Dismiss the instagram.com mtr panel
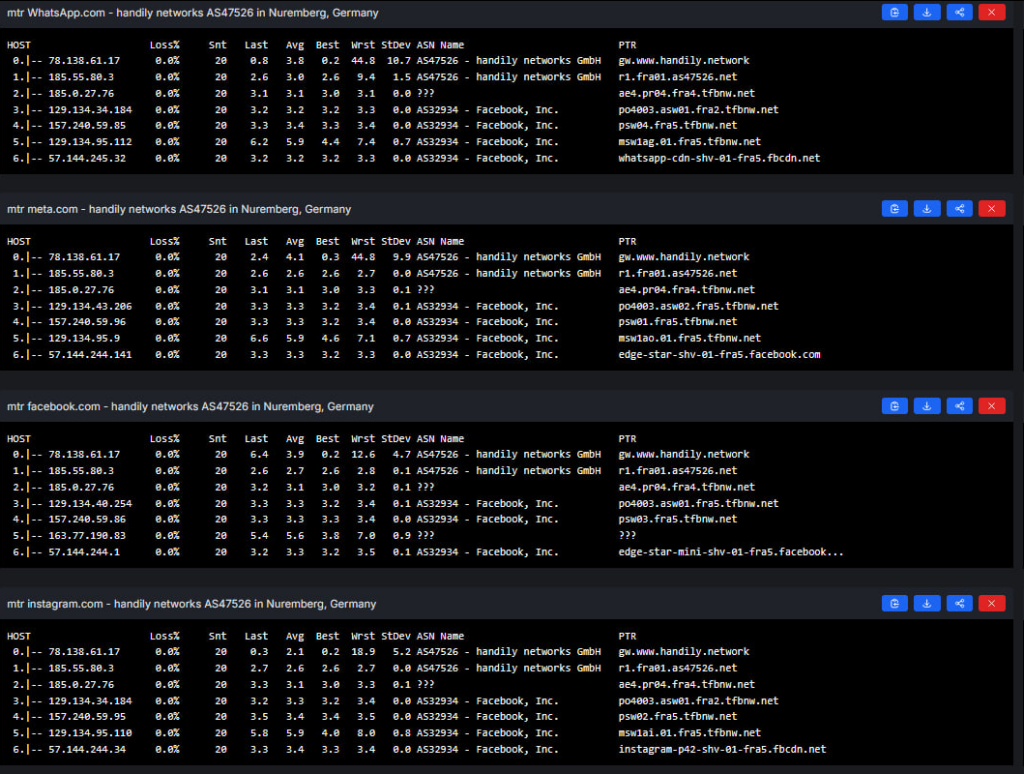Viewport: 1024px width, 774px height. (x=991, y=604)
